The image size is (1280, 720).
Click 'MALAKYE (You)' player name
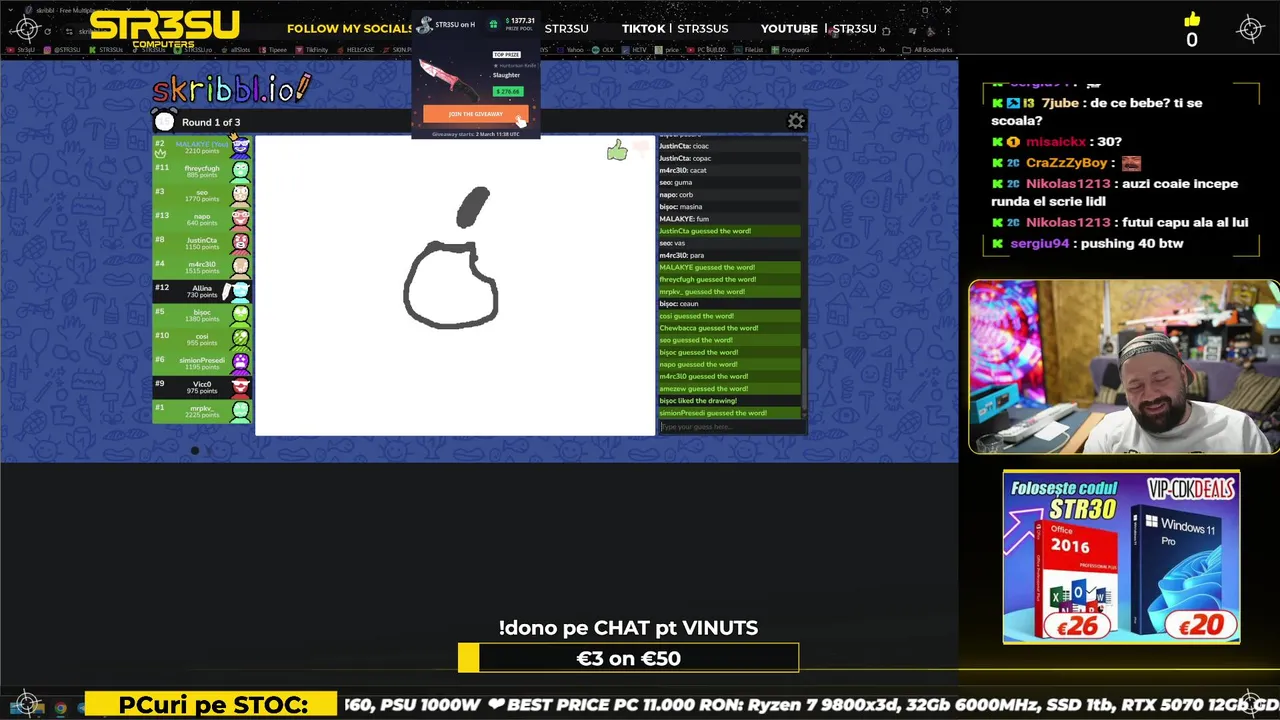[x=202, y=144]
